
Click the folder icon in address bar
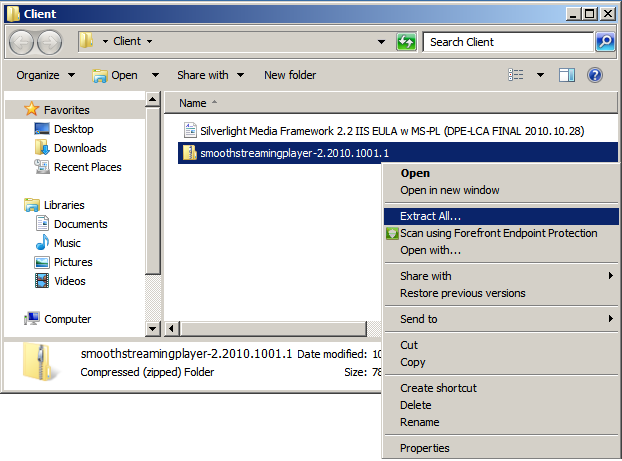pos(86,41)
